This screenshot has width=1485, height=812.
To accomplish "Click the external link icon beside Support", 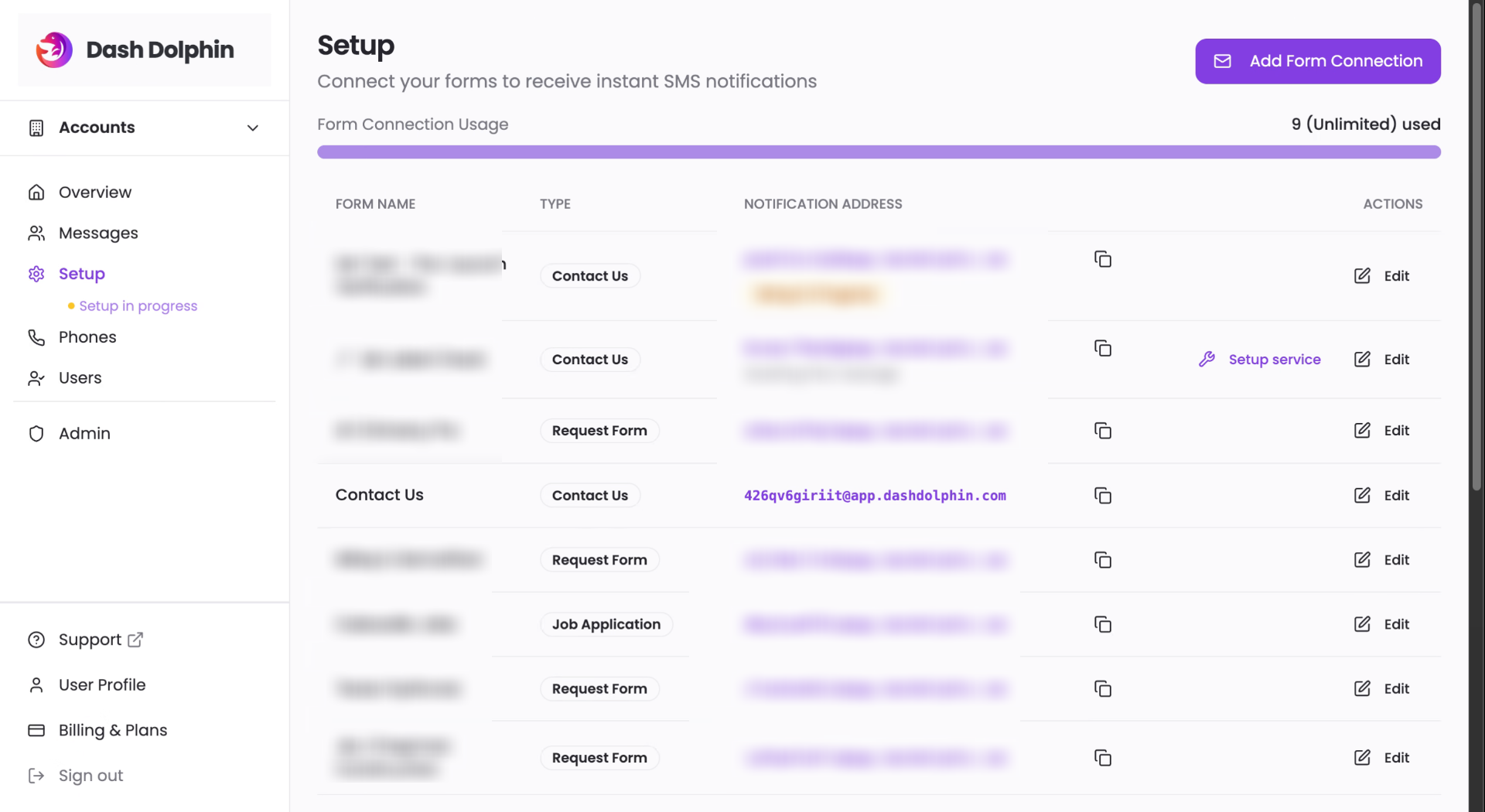I will 135,640.
